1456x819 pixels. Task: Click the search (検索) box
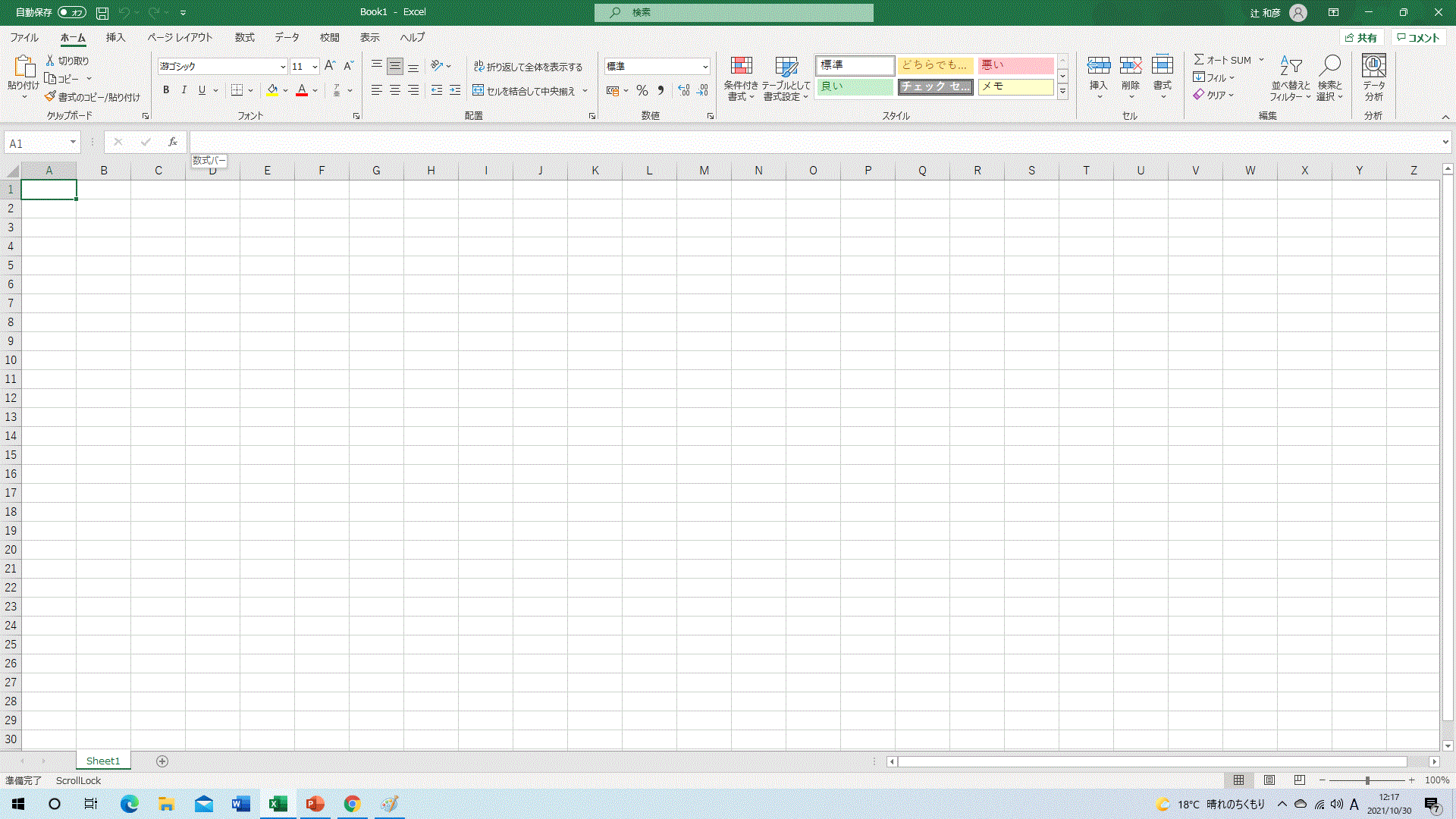(x=734, y=13)
